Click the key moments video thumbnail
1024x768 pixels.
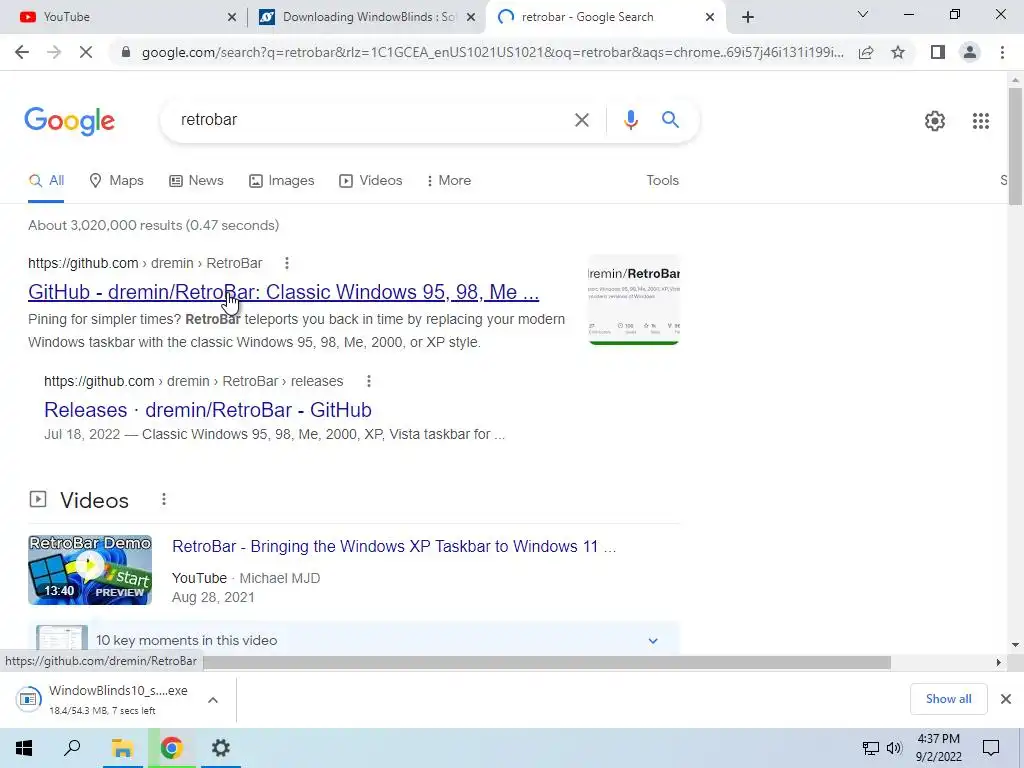pyautogui.click(x=62, y=638)
